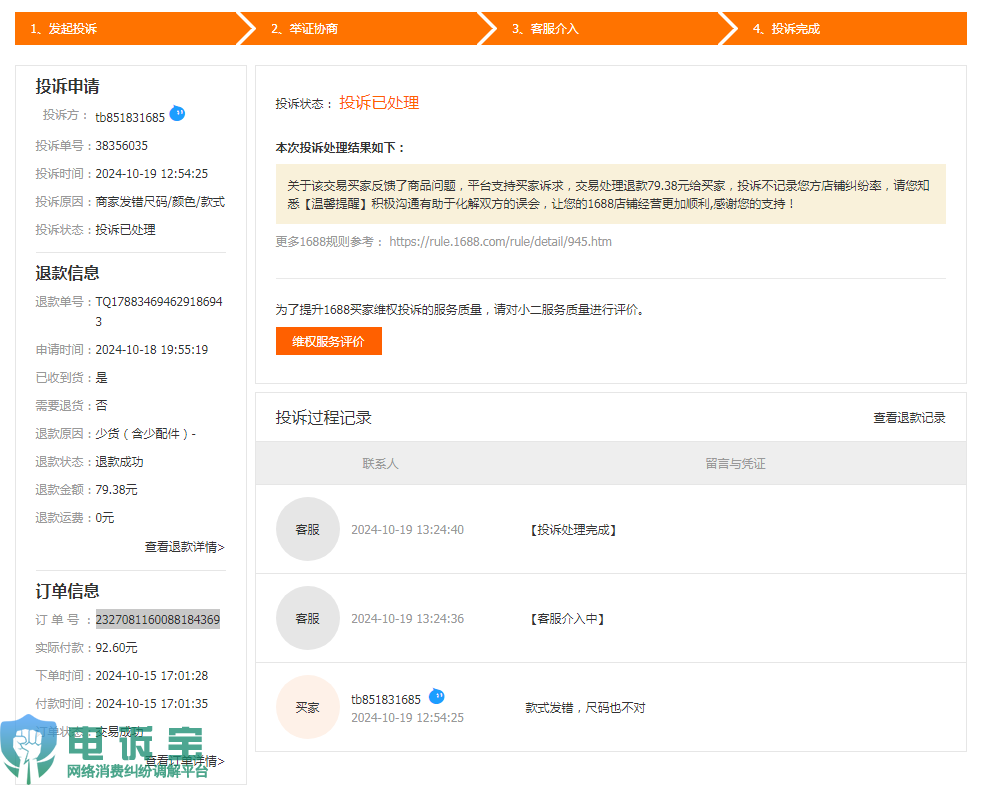Click timestamp 2024-10-19 13:24:36
The image size is (990, 785).
click(x=407, y=618)
